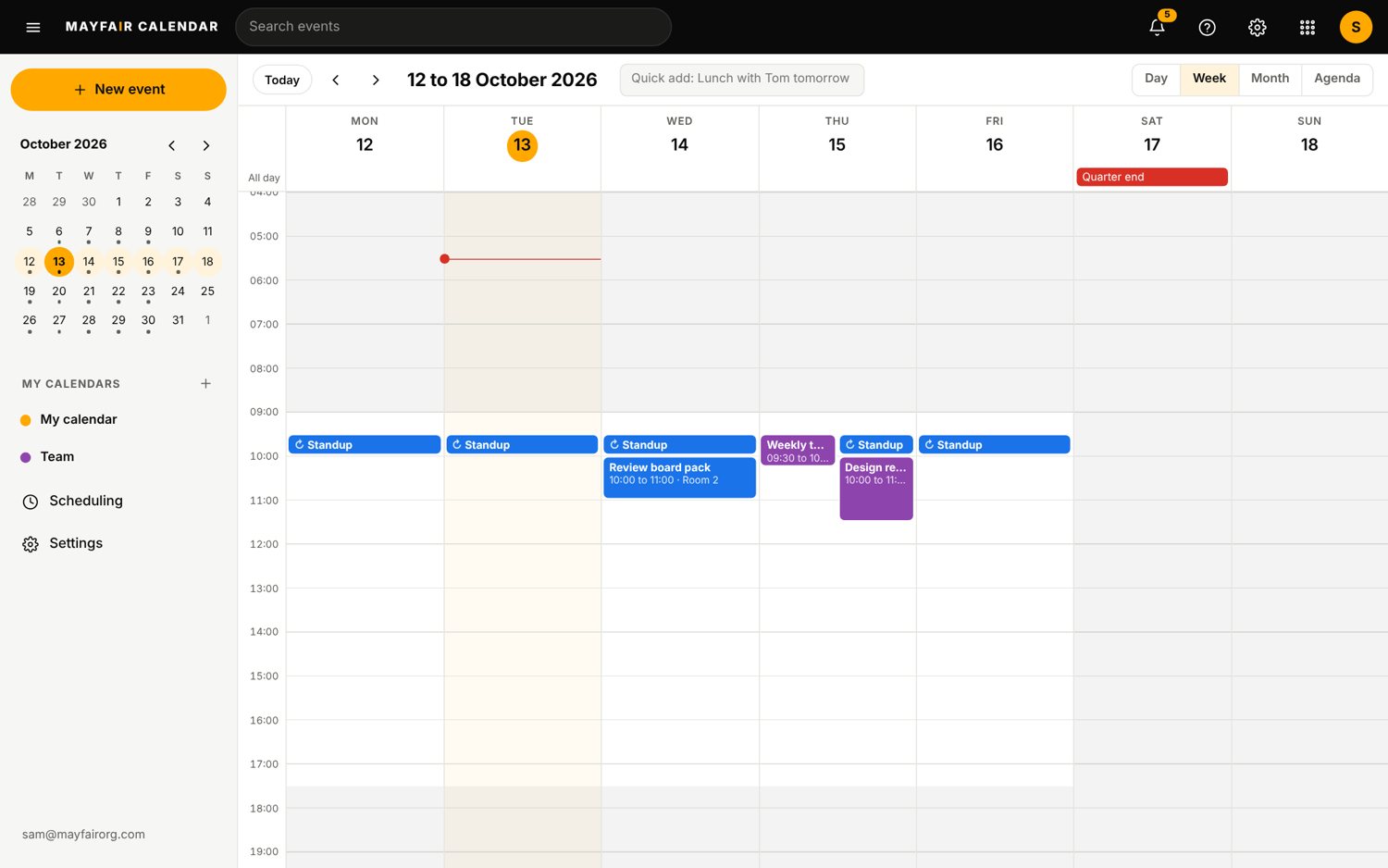This screenshot has width=1388, height=868.
Task: Open Friday's Standup event
Action: pyautogui.click(x=995, y=445)
